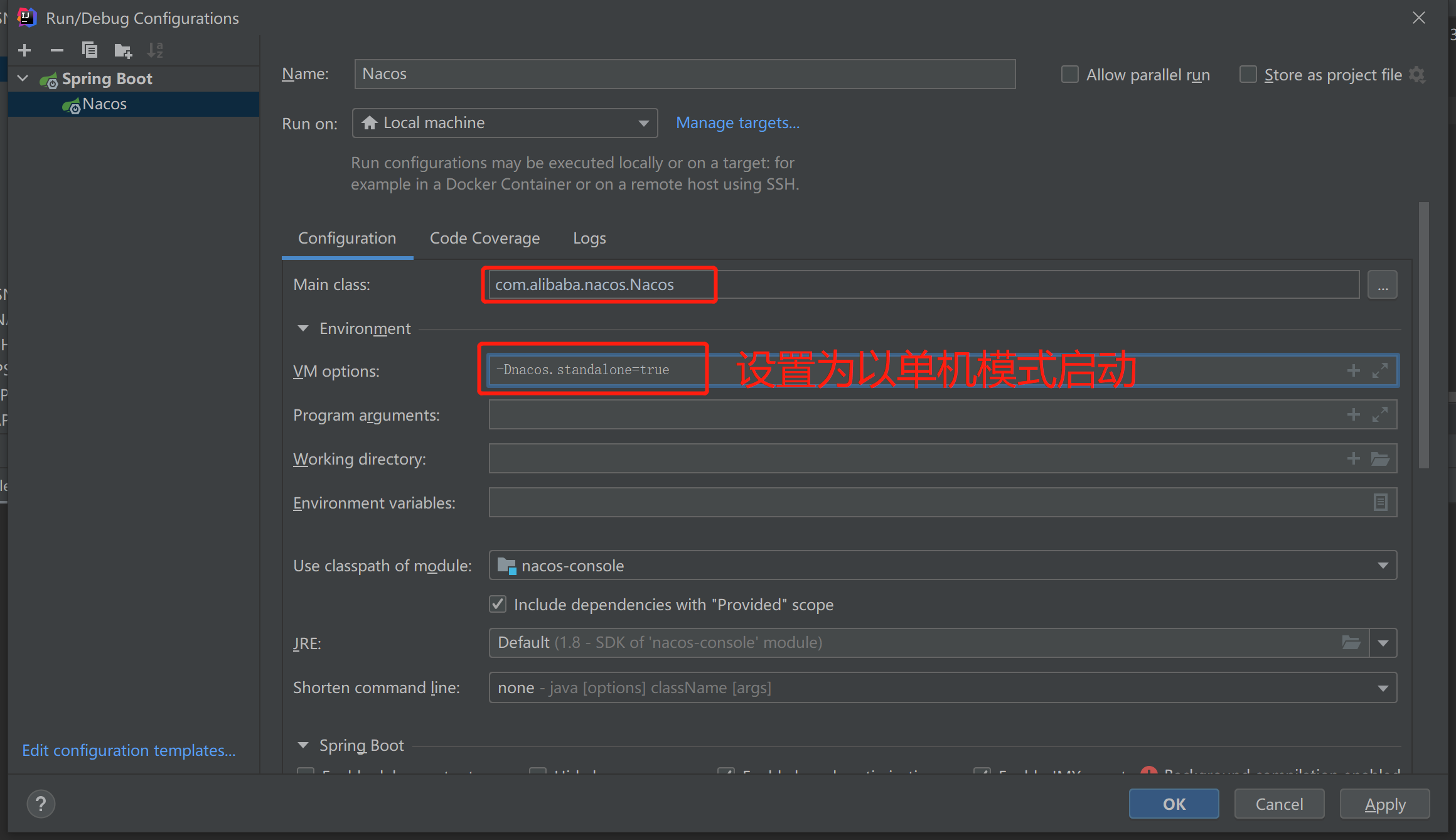Open the JRE dropdown arrow
The height and width of the screenshot is (840, 1456).
coord(1383,643)
